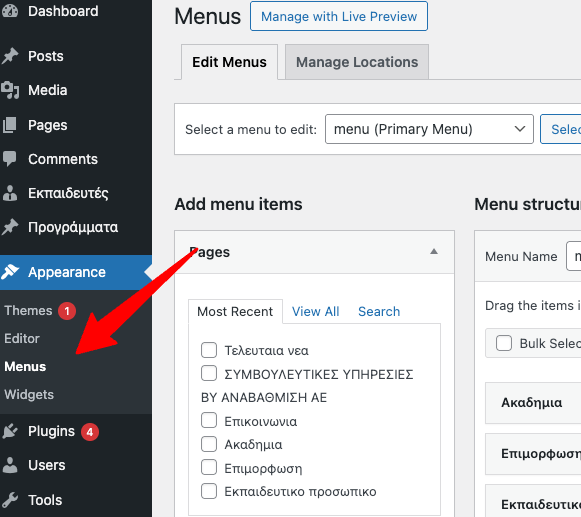
Task: Click the Users silhouette icon
Action: pos(10,465)
